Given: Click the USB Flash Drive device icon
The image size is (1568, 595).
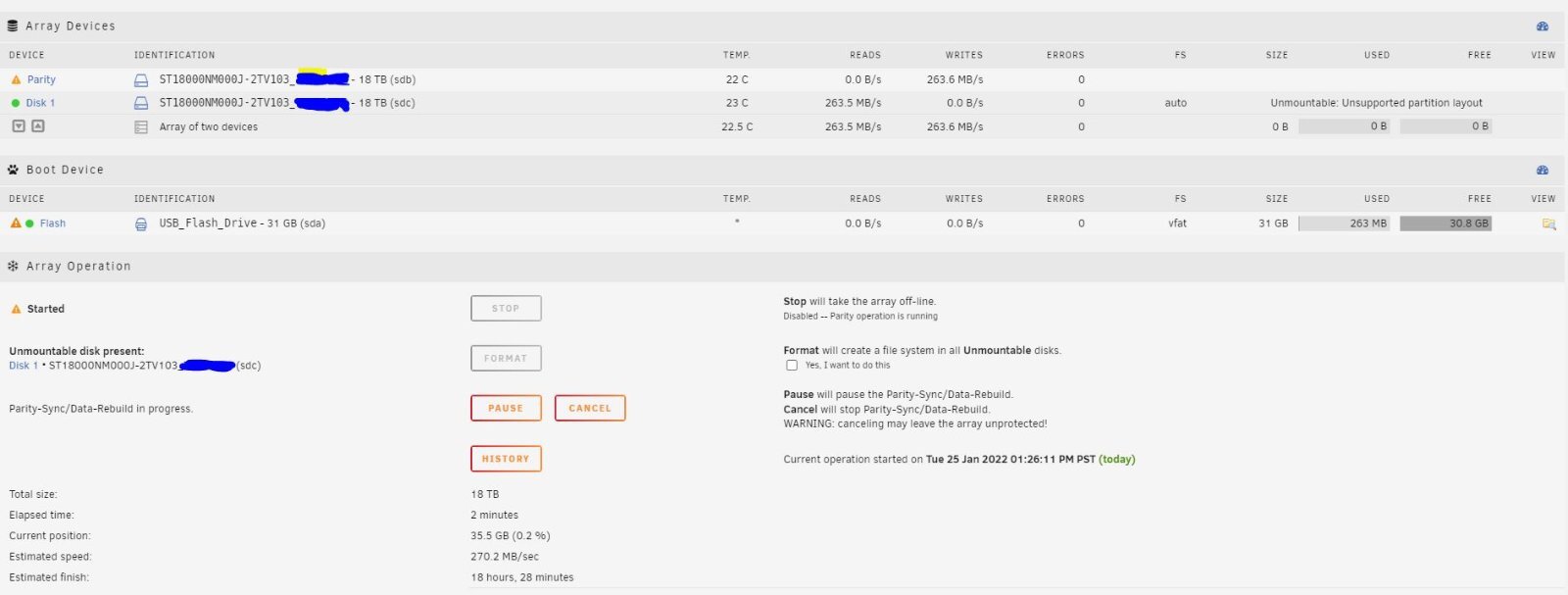Looking at the screenshot, I should click(x=141, y=223).
